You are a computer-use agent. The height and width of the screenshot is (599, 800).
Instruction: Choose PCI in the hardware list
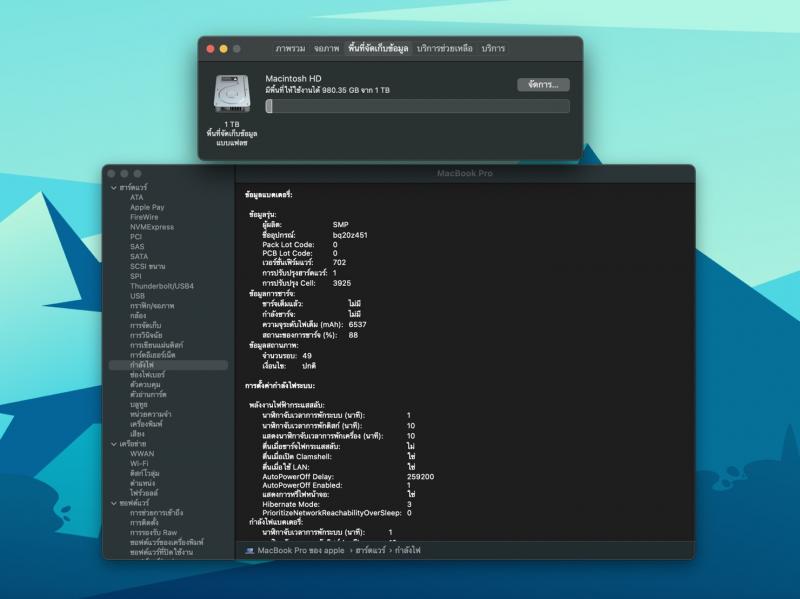[136, 237]
